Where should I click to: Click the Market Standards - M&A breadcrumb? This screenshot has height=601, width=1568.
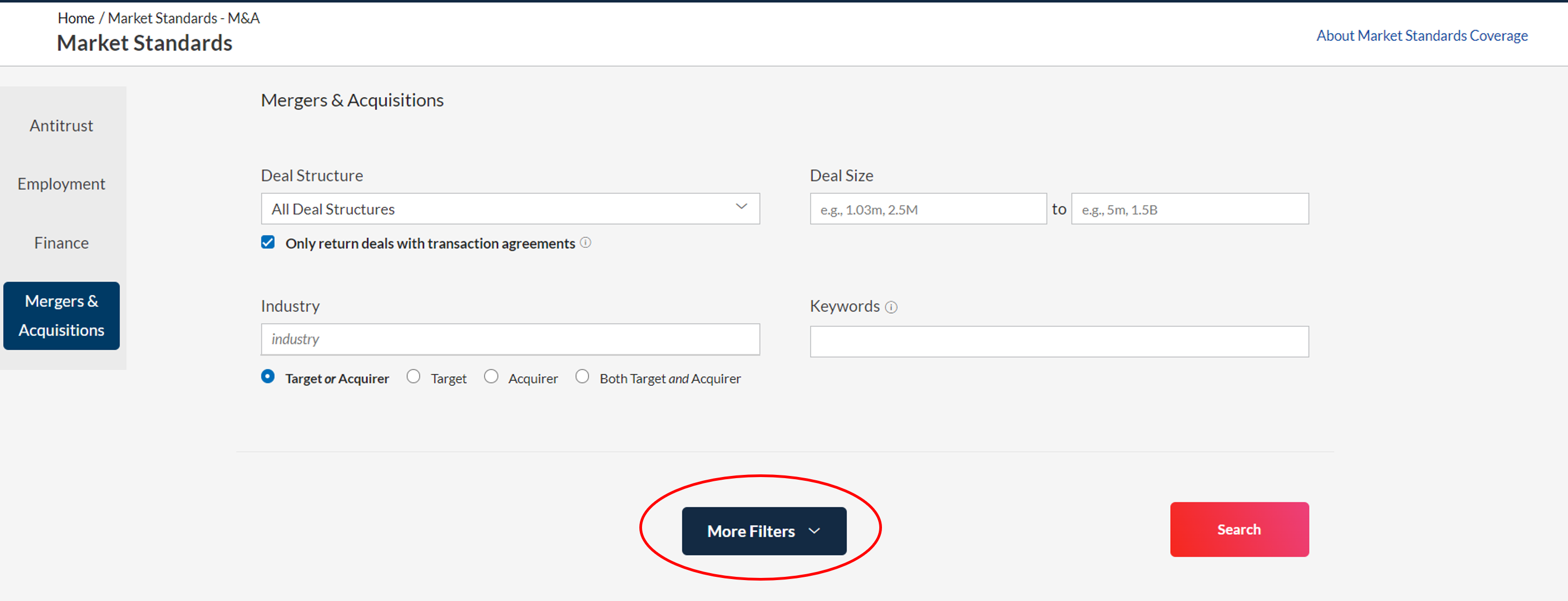click(x=184, y=18)
